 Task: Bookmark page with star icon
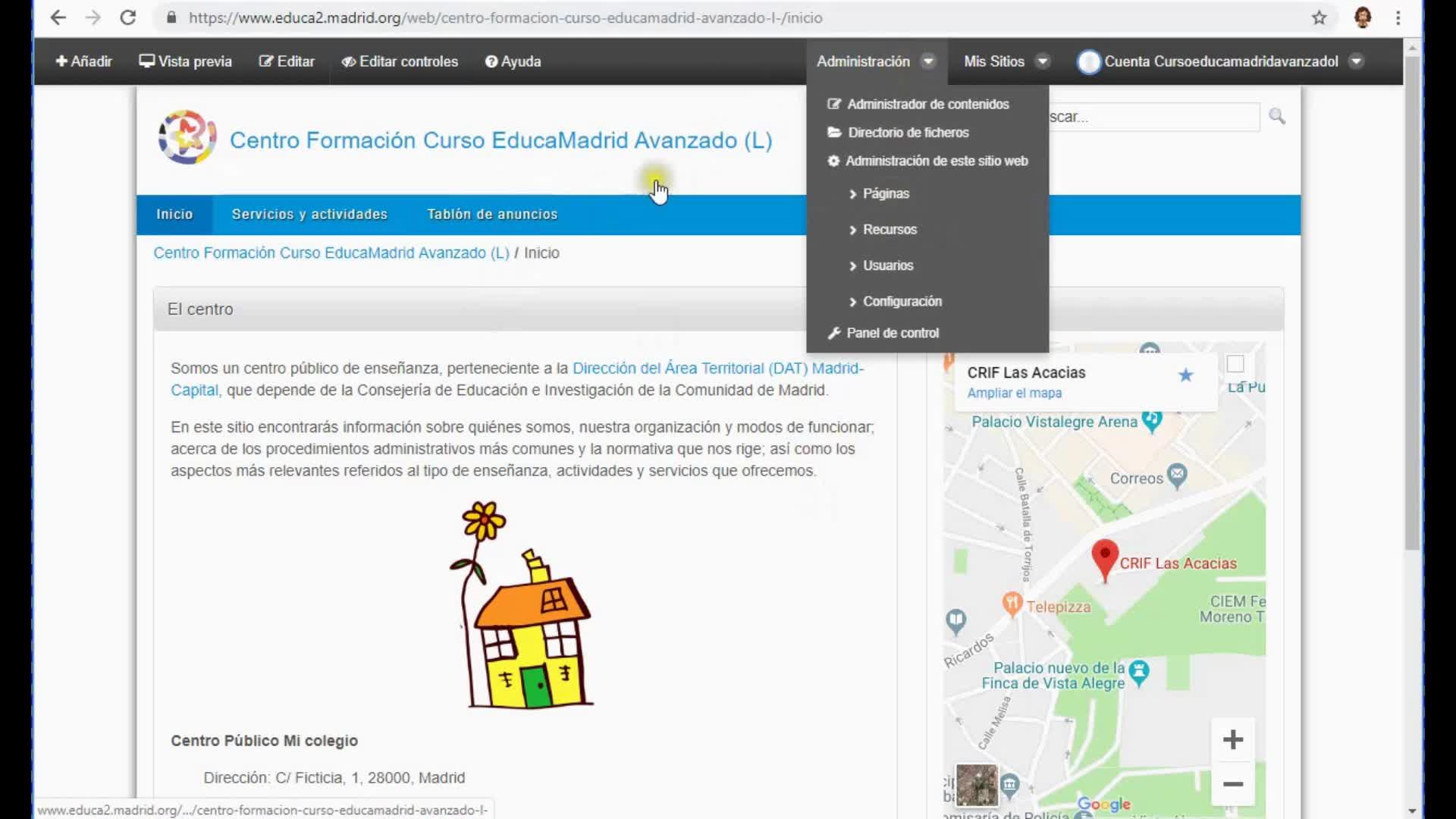1319,17
